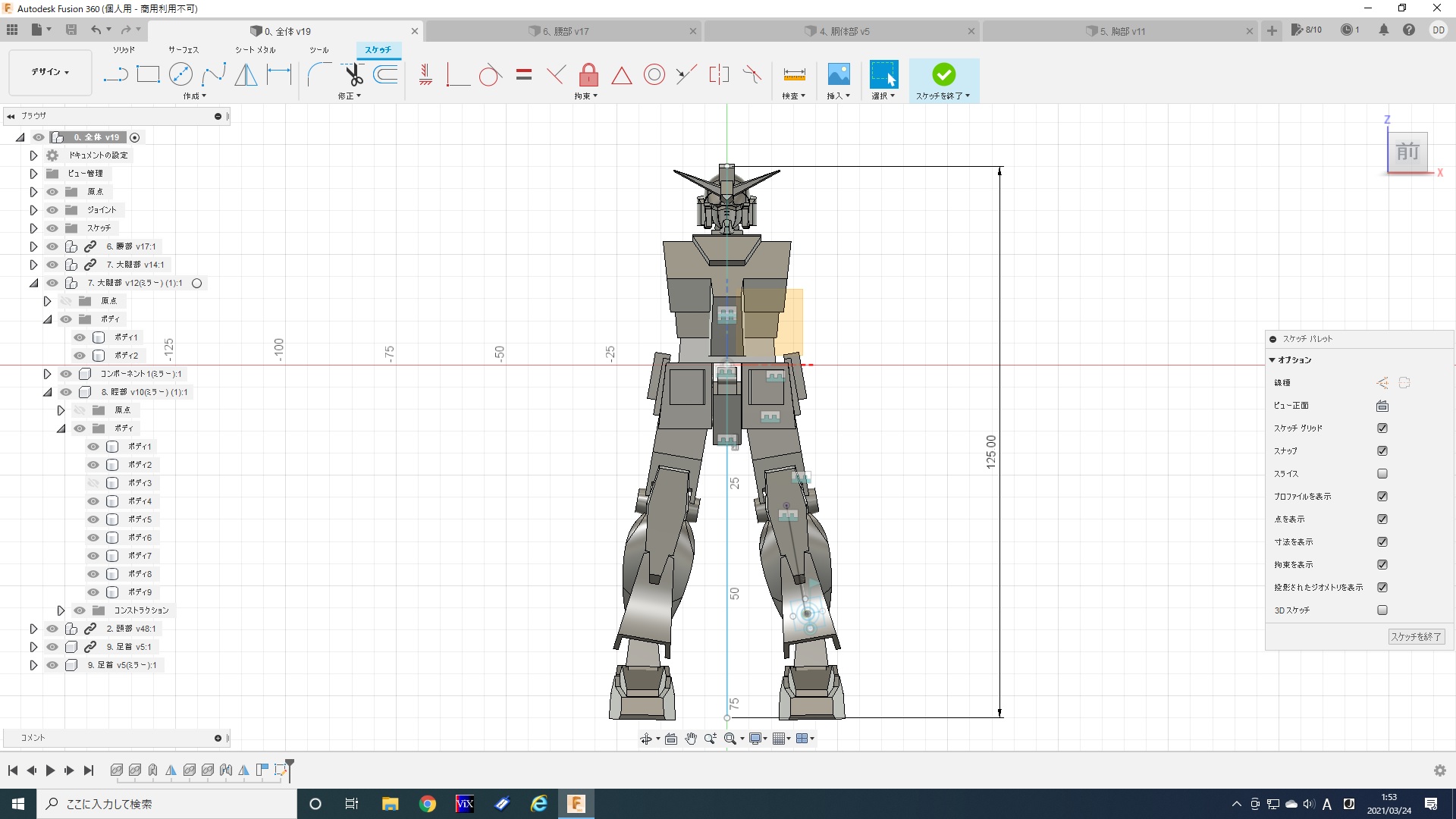Select the Concentric constraint icon
Screen dimensions: 1456x819
(654, 74)
